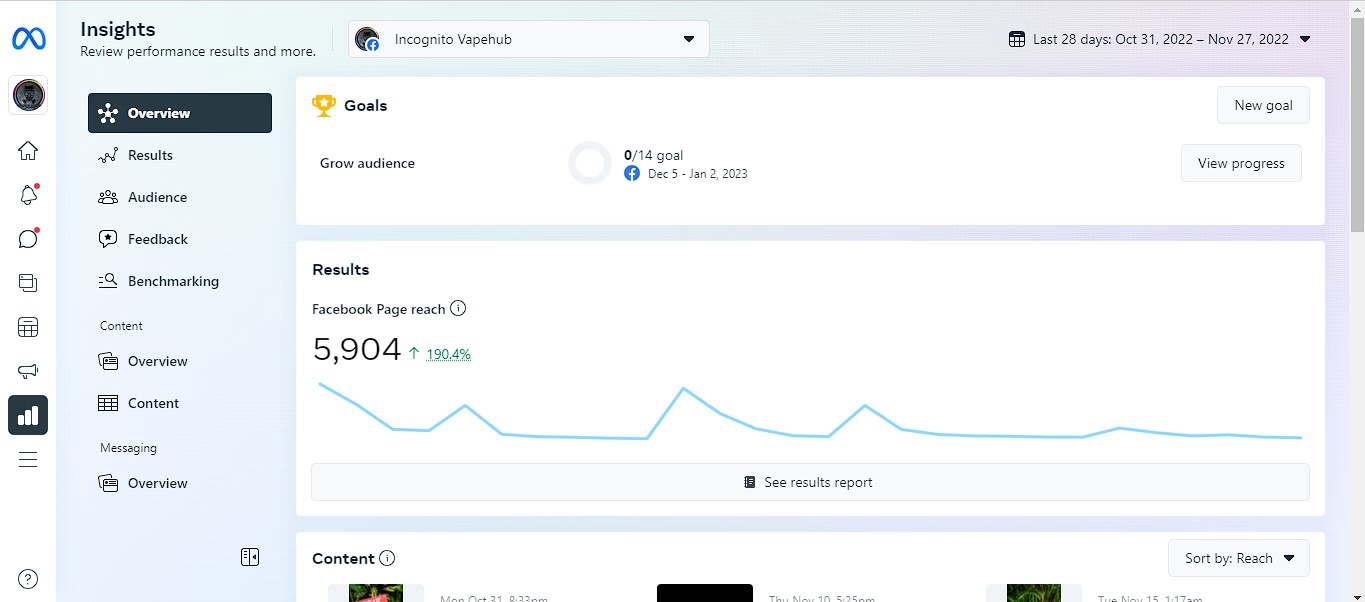Go to Home via house icon
This screenshot has height=602, width=1365.
coord(28,151)
